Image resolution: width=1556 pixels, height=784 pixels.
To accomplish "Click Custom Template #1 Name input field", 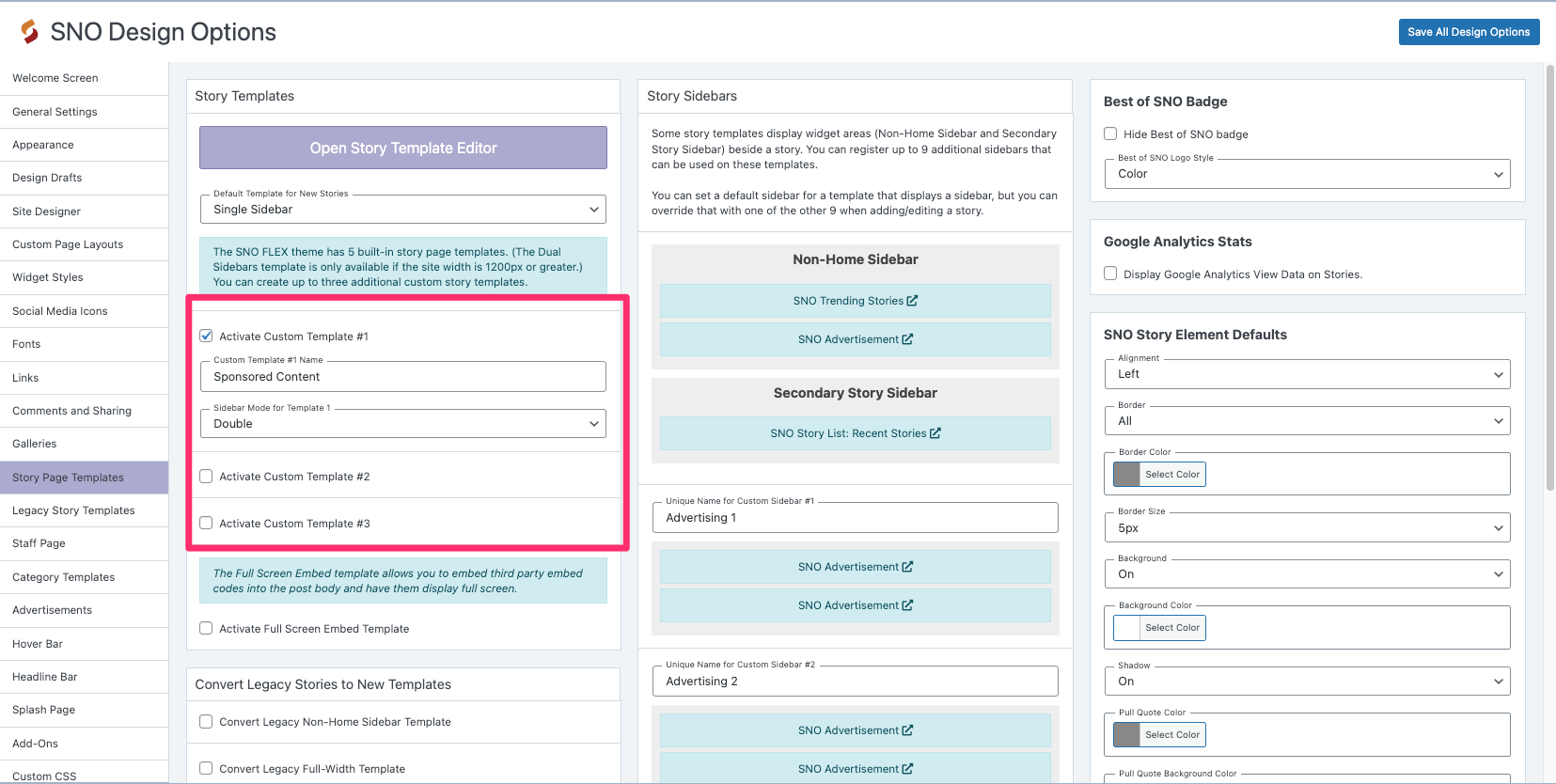I will (403, 377).
